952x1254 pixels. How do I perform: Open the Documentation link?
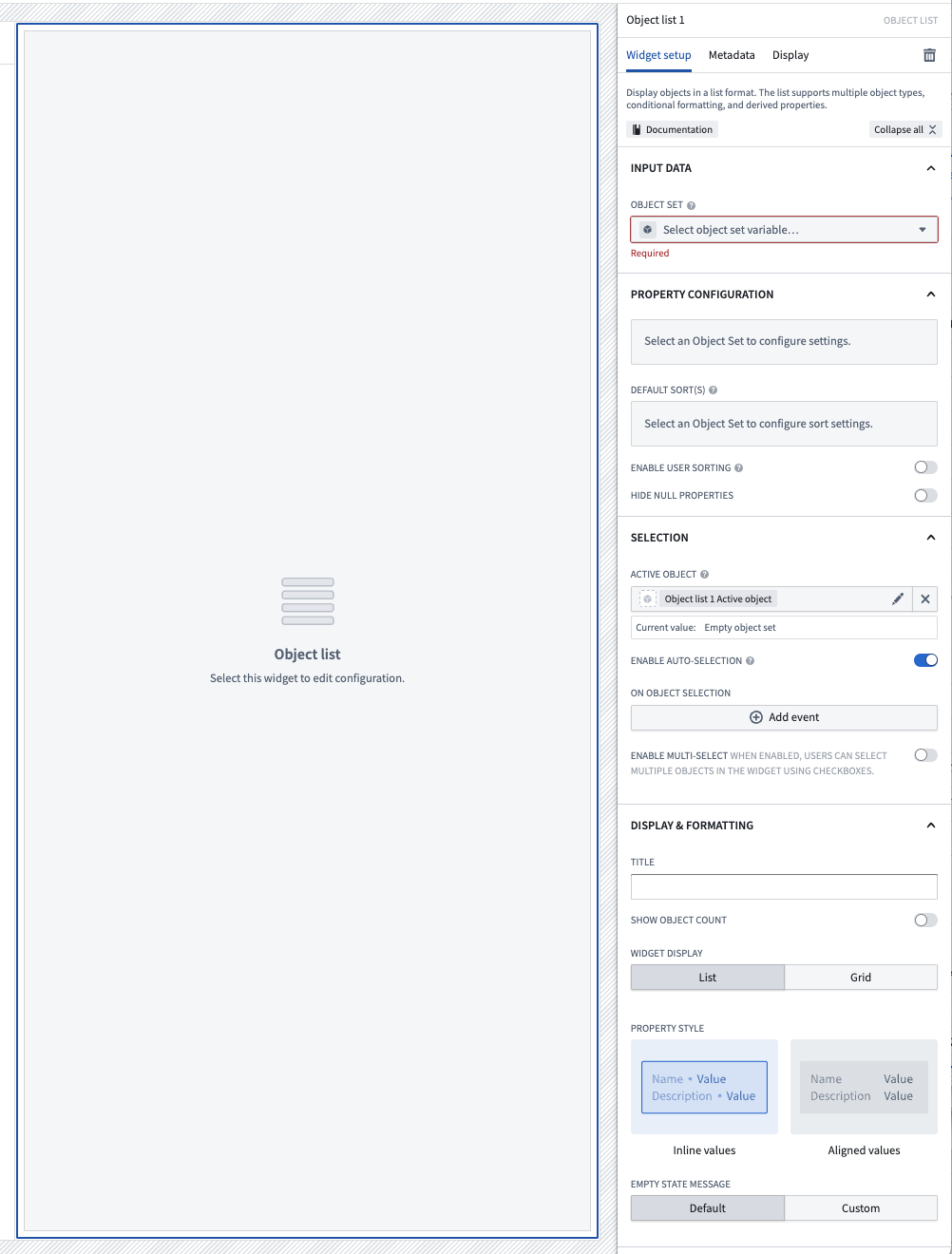672,130
